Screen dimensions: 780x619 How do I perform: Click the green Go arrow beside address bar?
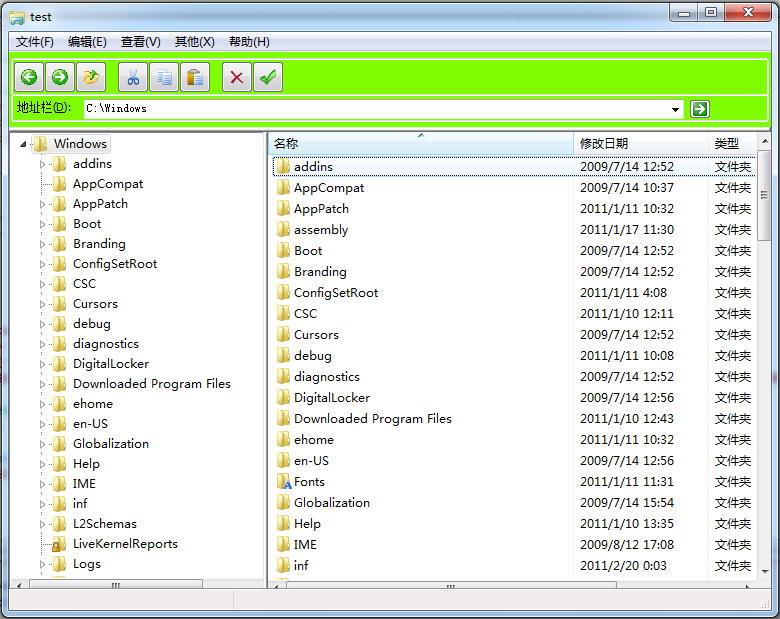(x=700, y=109)
